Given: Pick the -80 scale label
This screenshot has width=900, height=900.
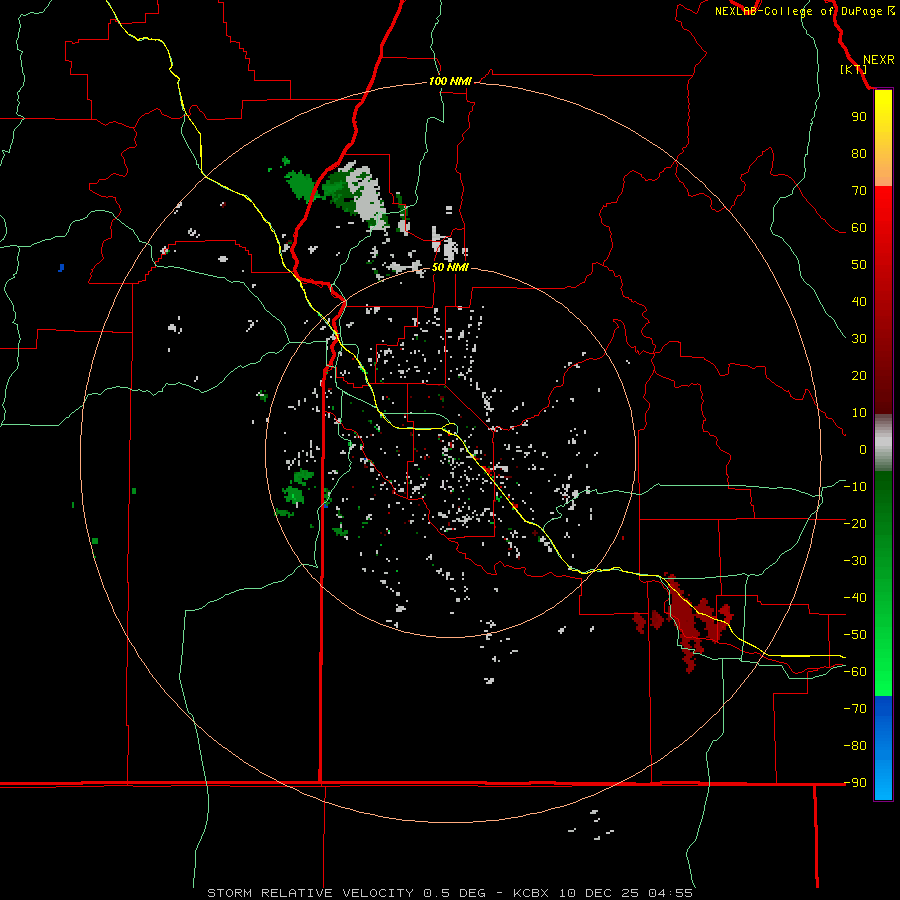Looking at the screenshot, I should pos(855,746).
